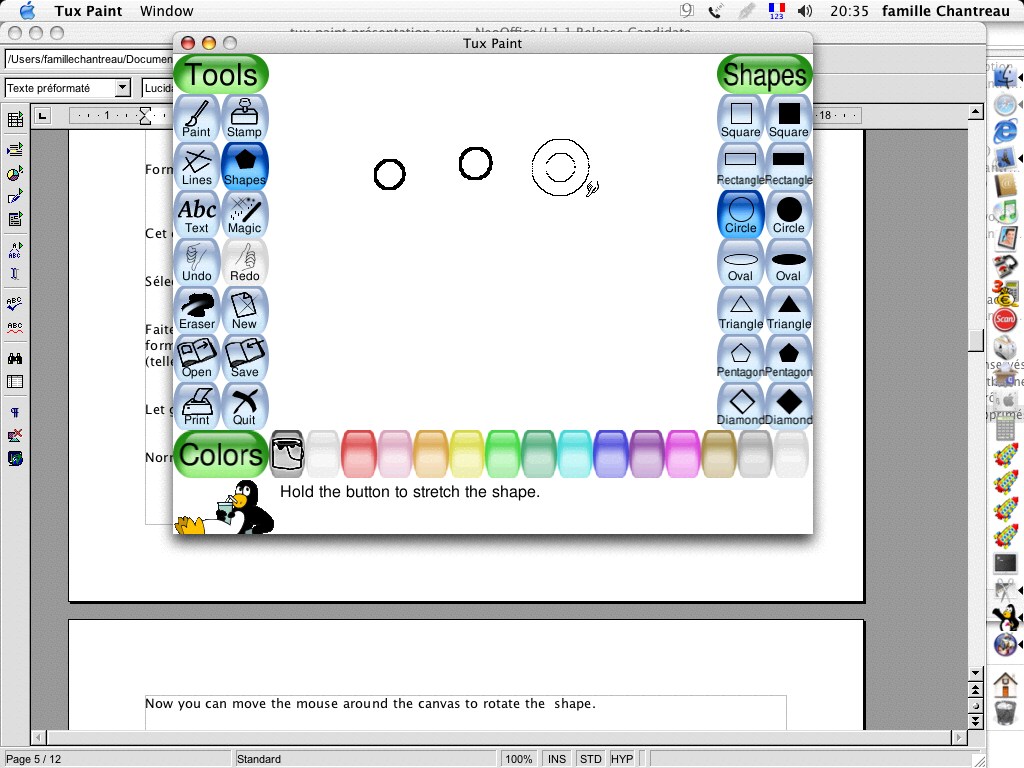The image size is (1024, 768).
Task: Activate the Magic wand tool
Action: click(245, 214)
